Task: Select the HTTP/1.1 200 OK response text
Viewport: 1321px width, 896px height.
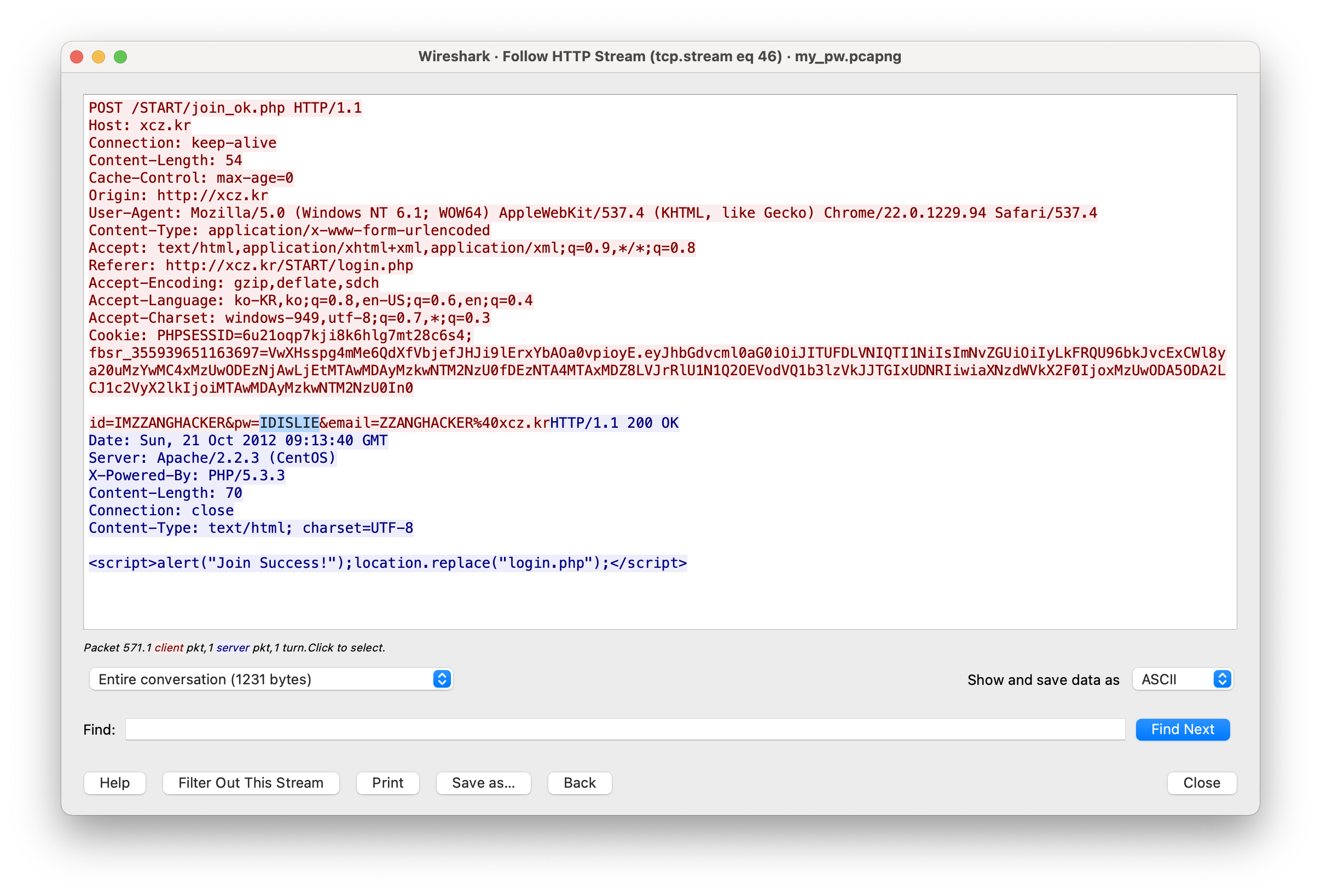Action: point(614,423)
